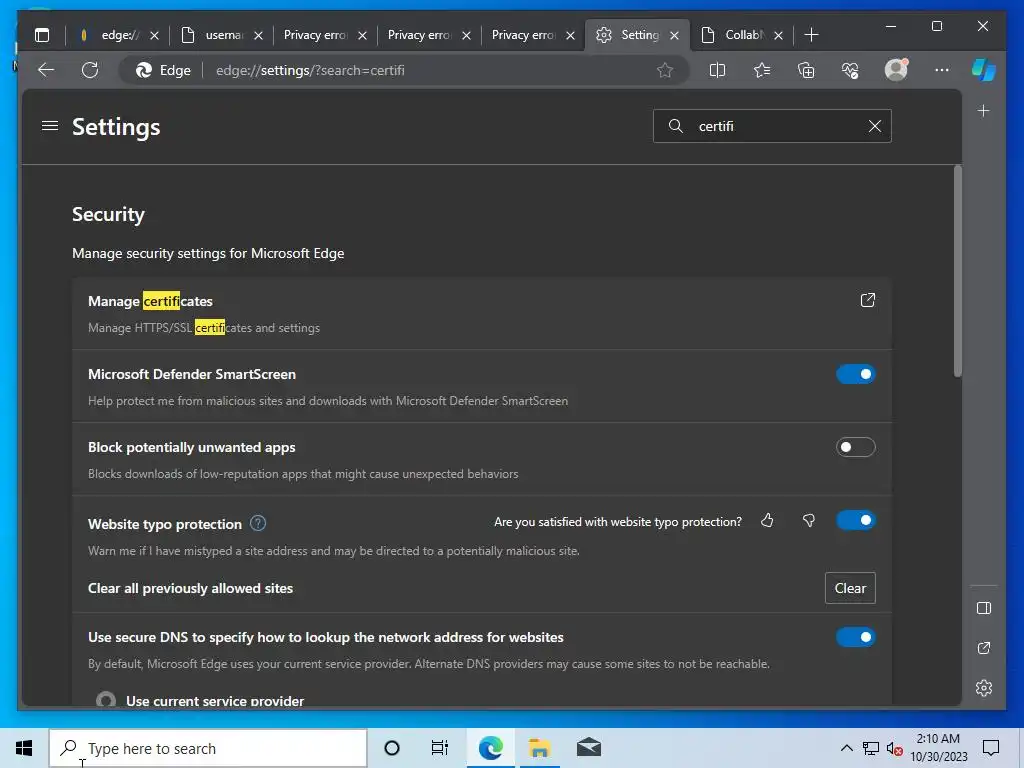
Task: Show hidden tray icons chevron
Action: point(846,748)
